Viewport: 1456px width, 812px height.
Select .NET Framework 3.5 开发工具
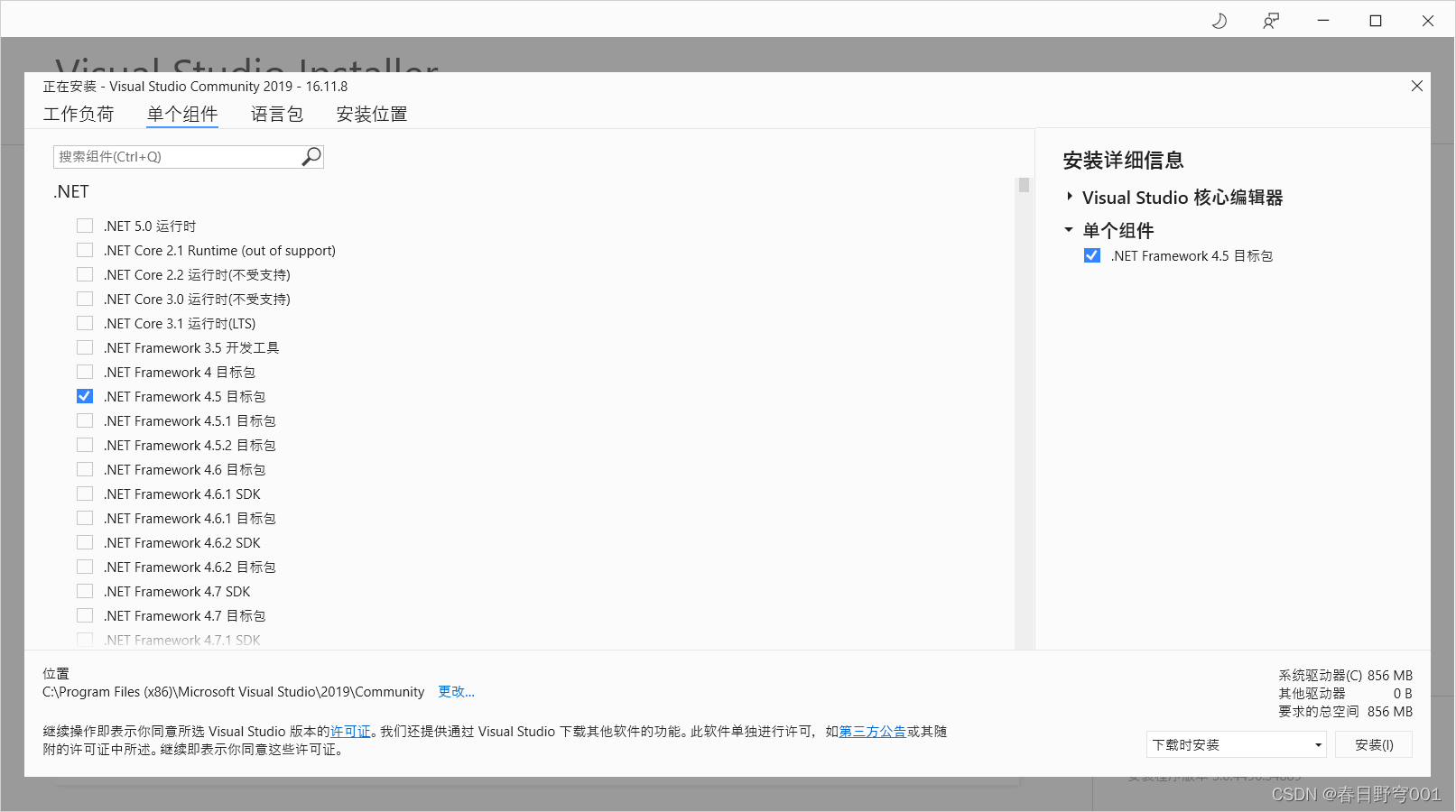(x=85, y=347)
